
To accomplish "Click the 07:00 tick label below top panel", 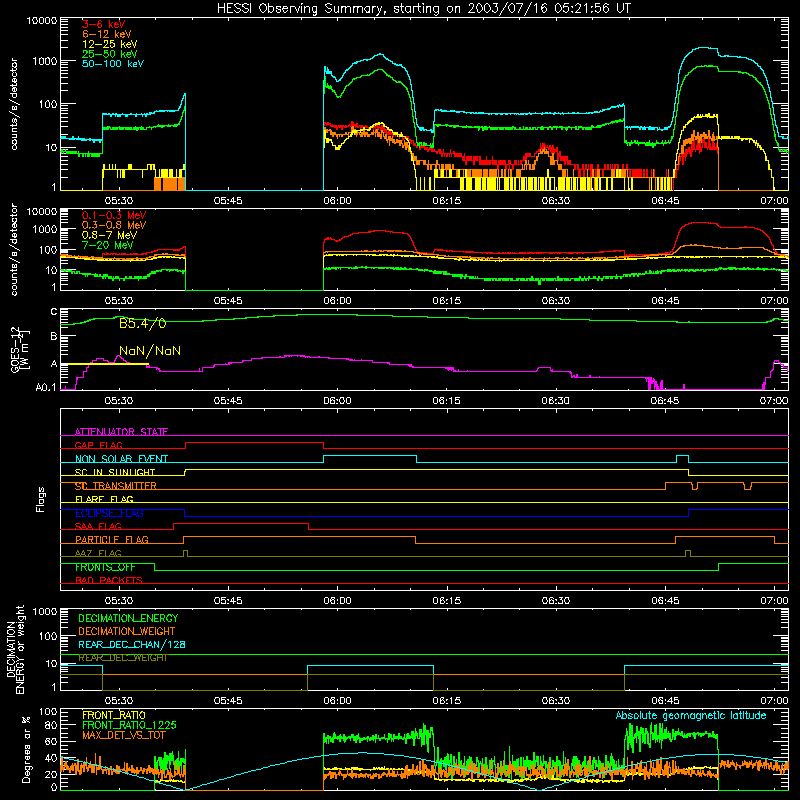I will [x=774, y=201].
